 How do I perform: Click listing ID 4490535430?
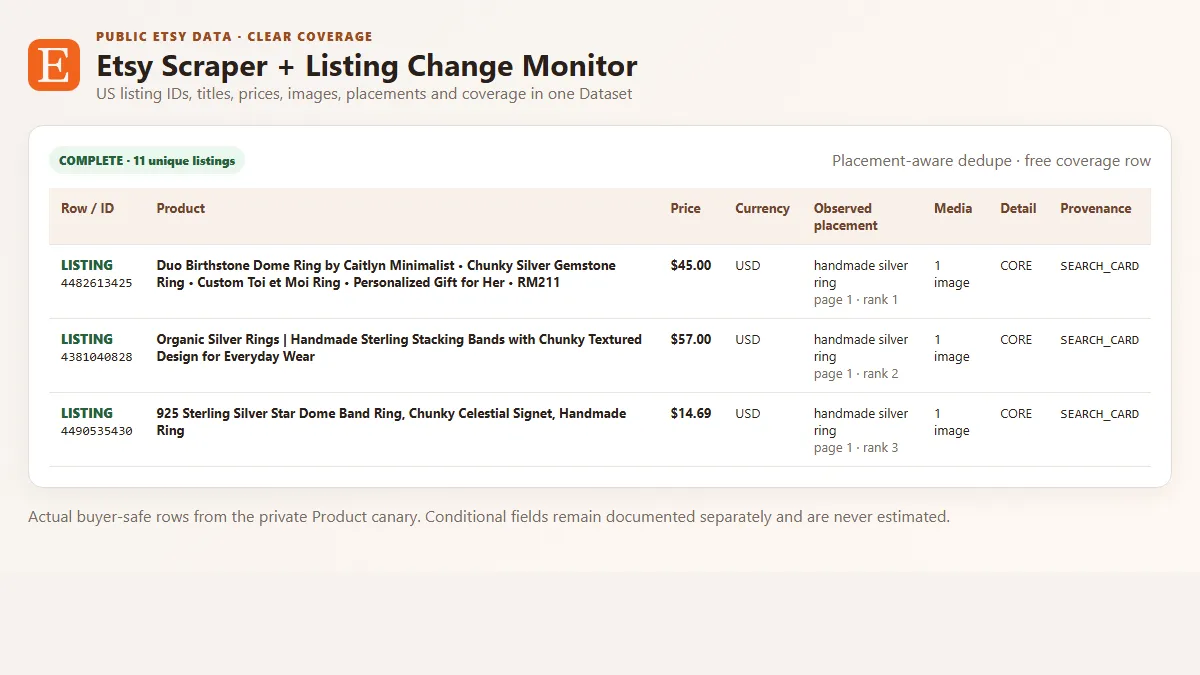coord(97,431)
